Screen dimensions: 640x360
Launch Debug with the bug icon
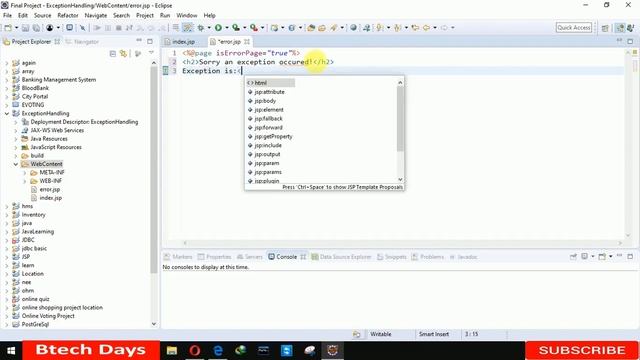pos(201,28)
